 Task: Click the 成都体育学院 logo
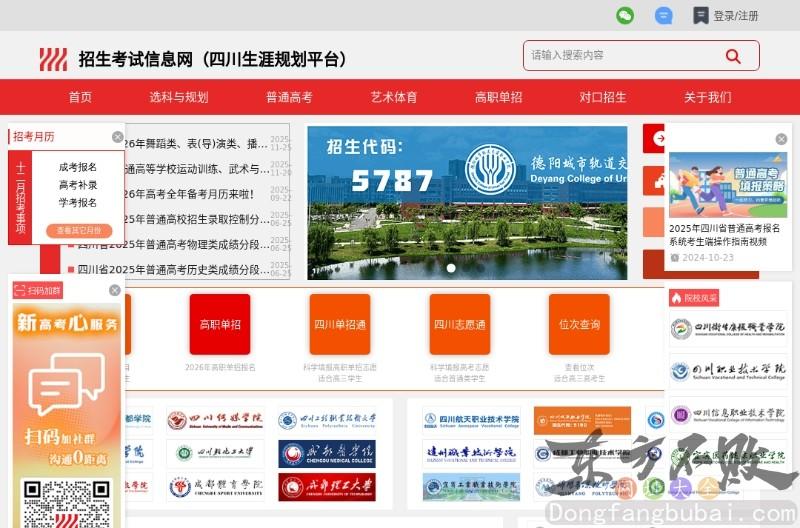point(215,487)
